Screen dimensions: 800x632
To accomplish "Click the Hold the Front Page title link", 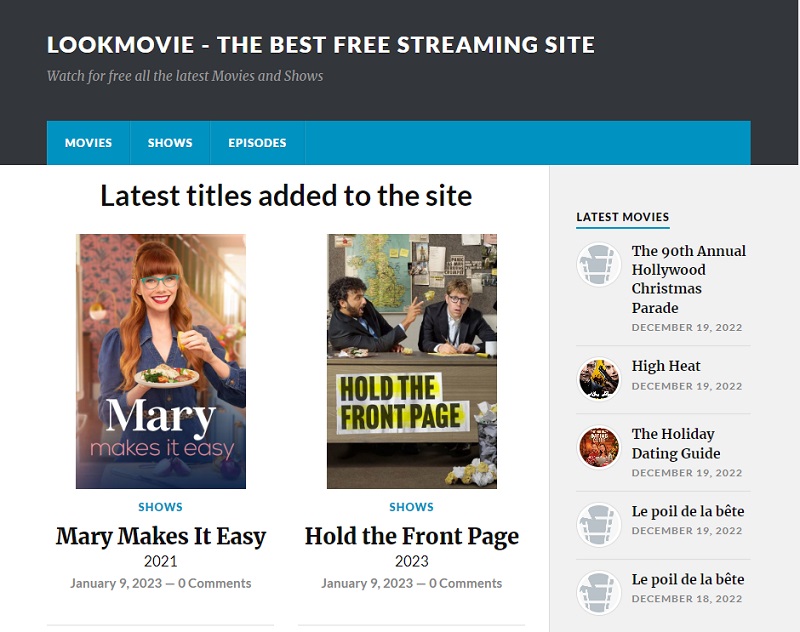I will tap(411, 536).
